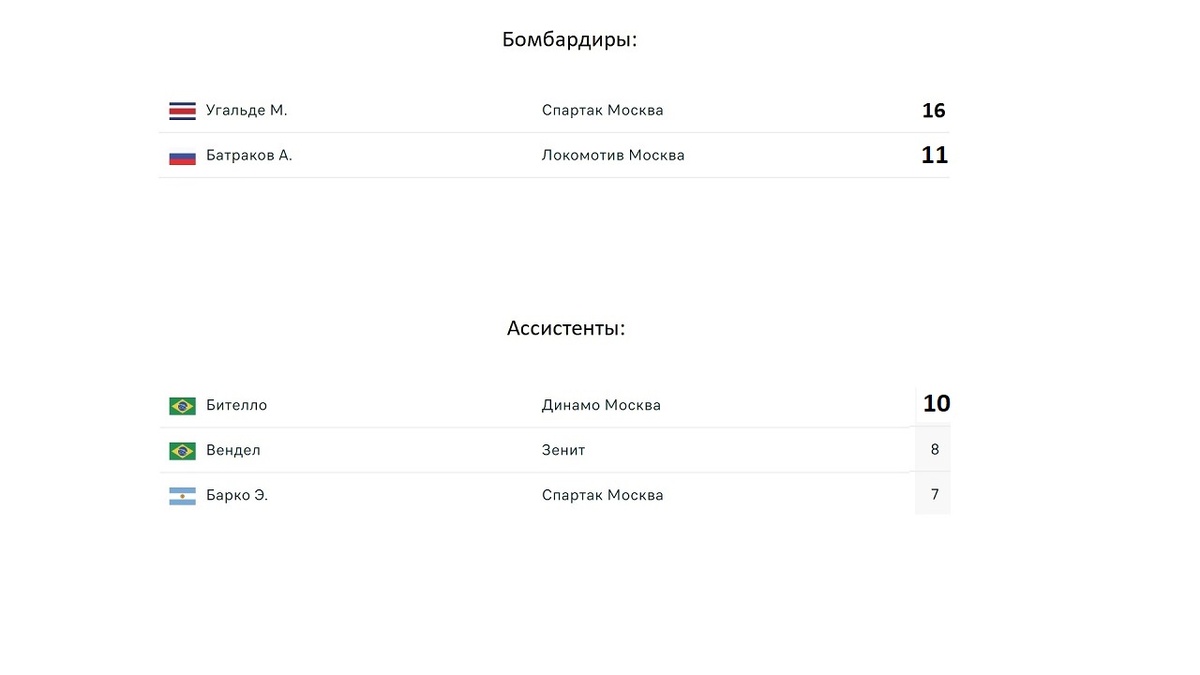Screen dimensions: 1200x675
Task: Select player name Бителло
Action: pos(236,406)
